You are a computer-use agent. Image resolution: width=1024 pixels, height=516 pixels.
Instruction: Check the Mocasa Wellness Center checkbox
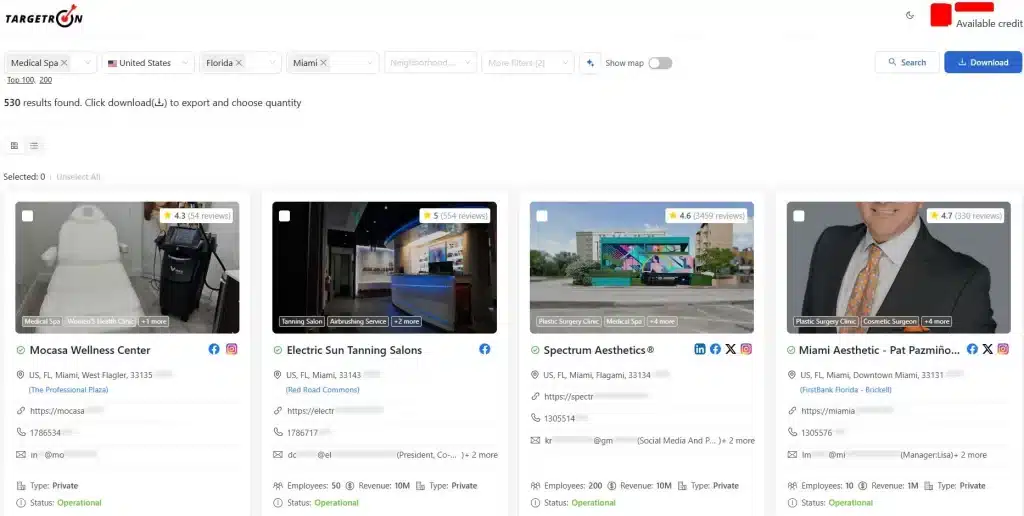(27, 216)
